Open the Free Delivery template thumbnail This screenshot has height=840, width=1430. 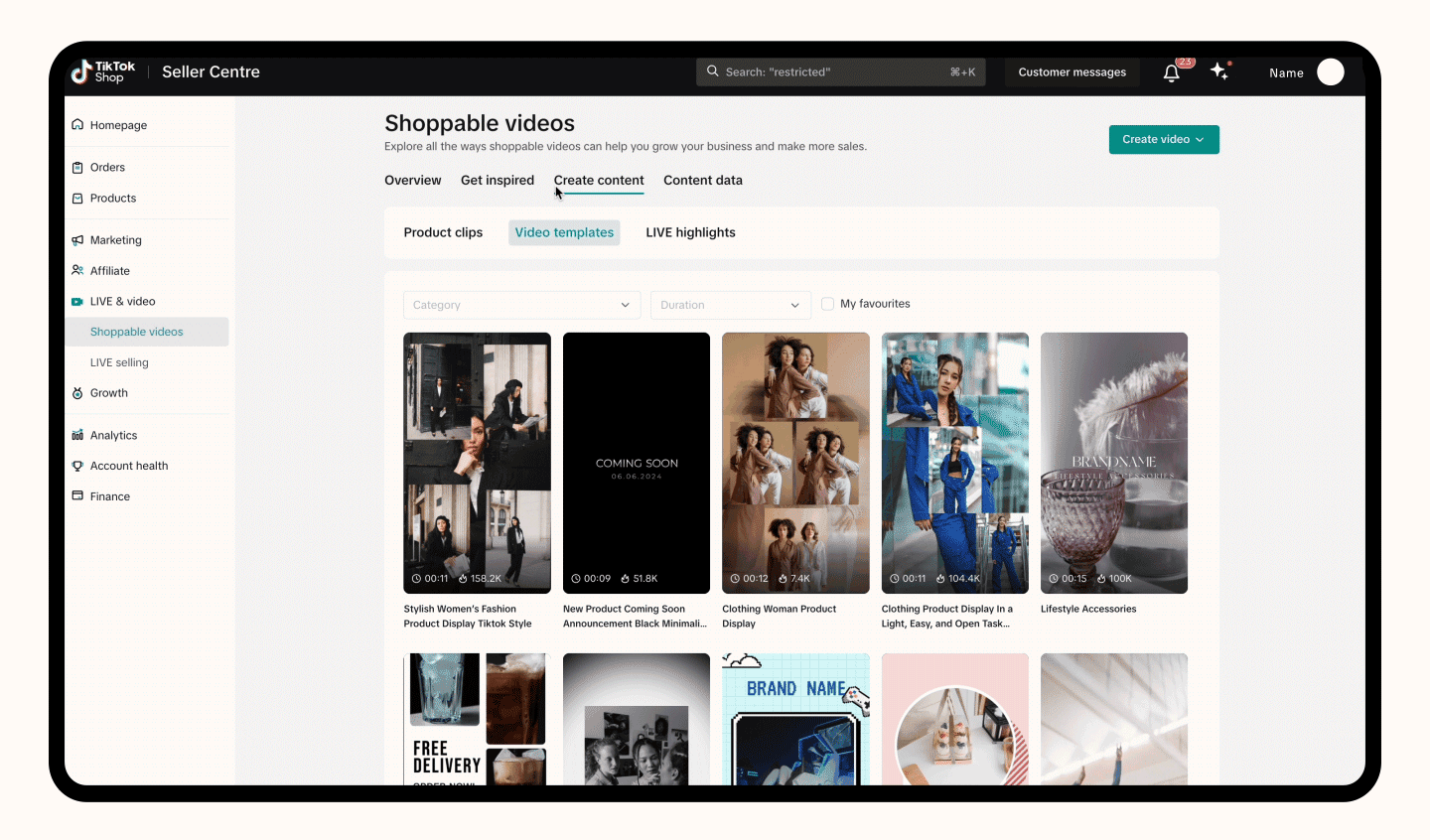477,719
